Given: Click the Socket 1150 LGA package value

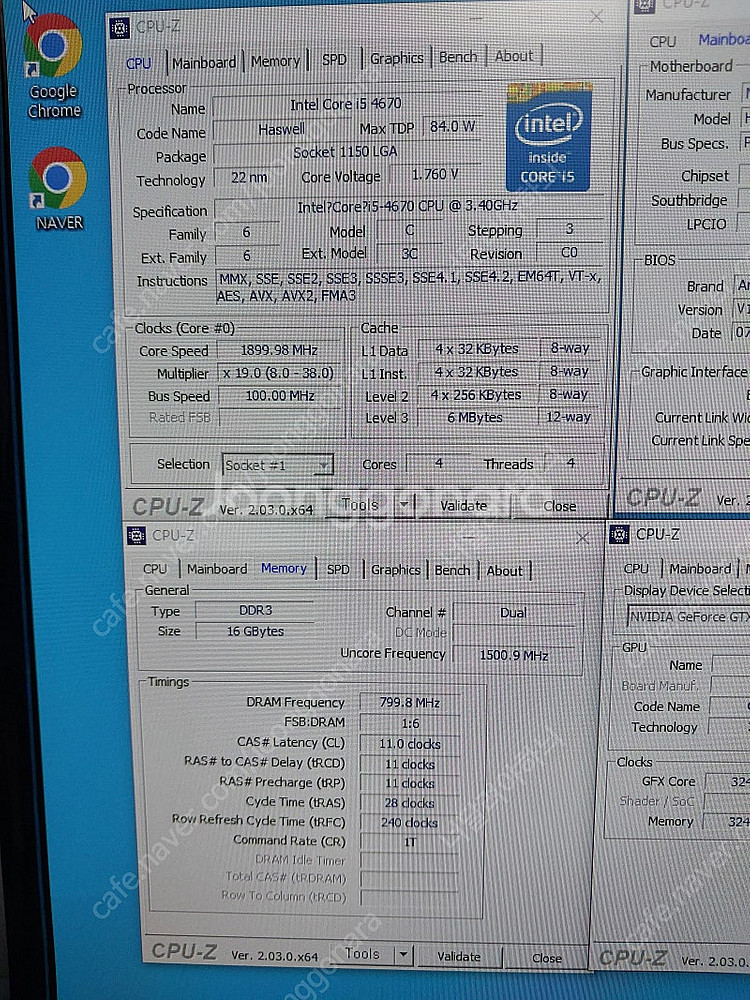Looking at the screenshot, I should 345,153.
